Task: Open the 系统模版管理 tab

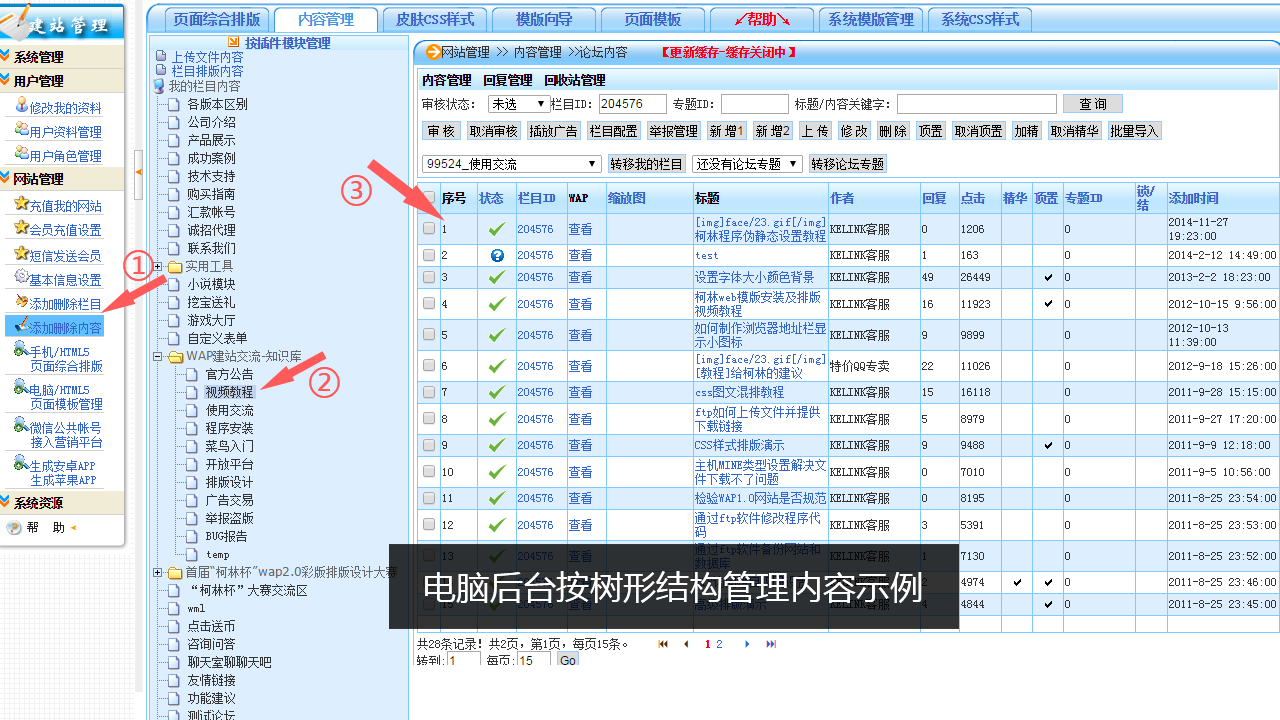Action: tap(870, 19)
